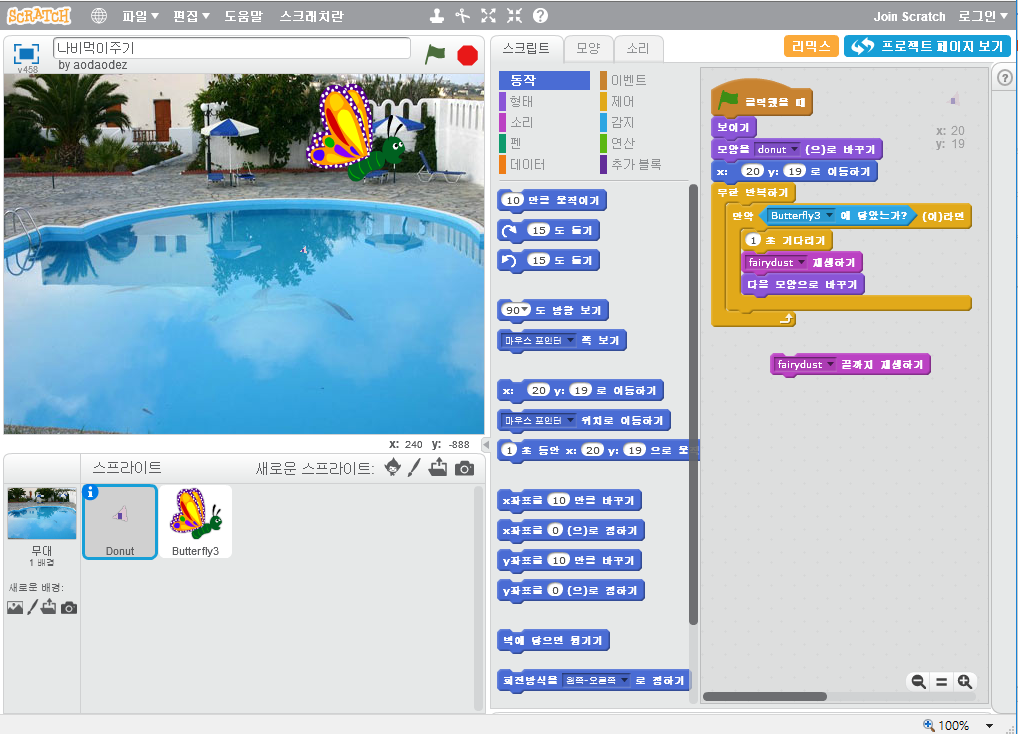
Task: Toggle full screen presentation mode
Action: (26, 53)
